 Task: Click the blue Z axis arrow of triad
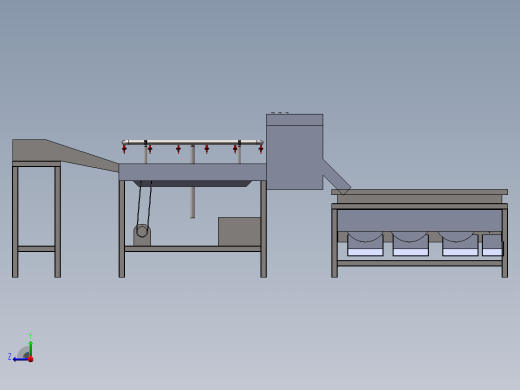20,359
